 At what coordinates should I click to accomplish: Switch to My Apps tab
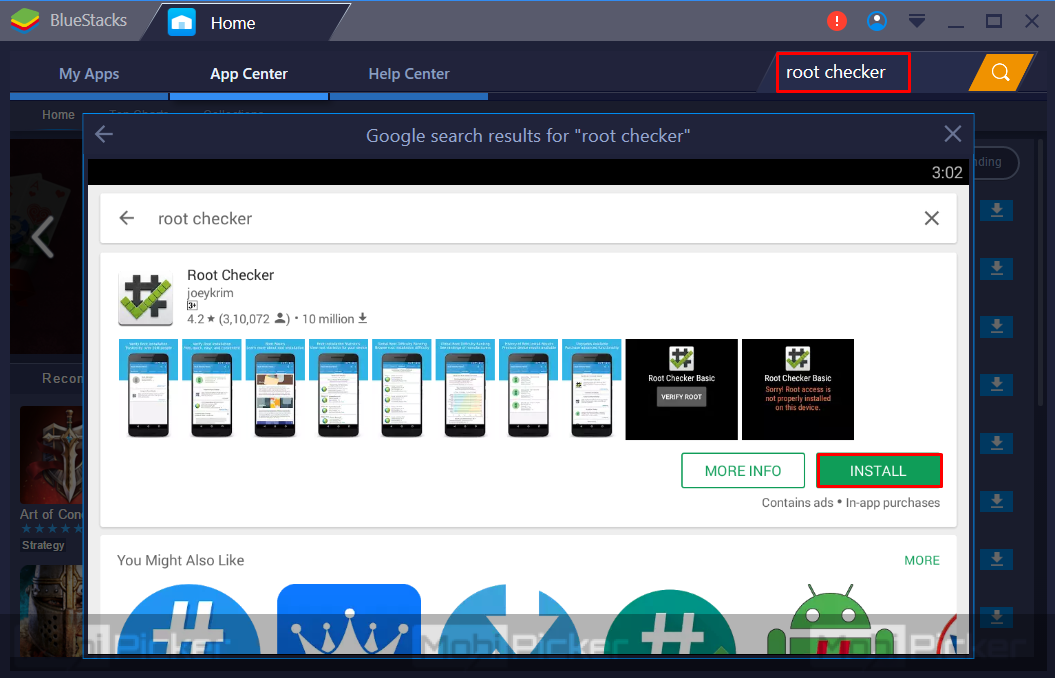pos(89,74)
